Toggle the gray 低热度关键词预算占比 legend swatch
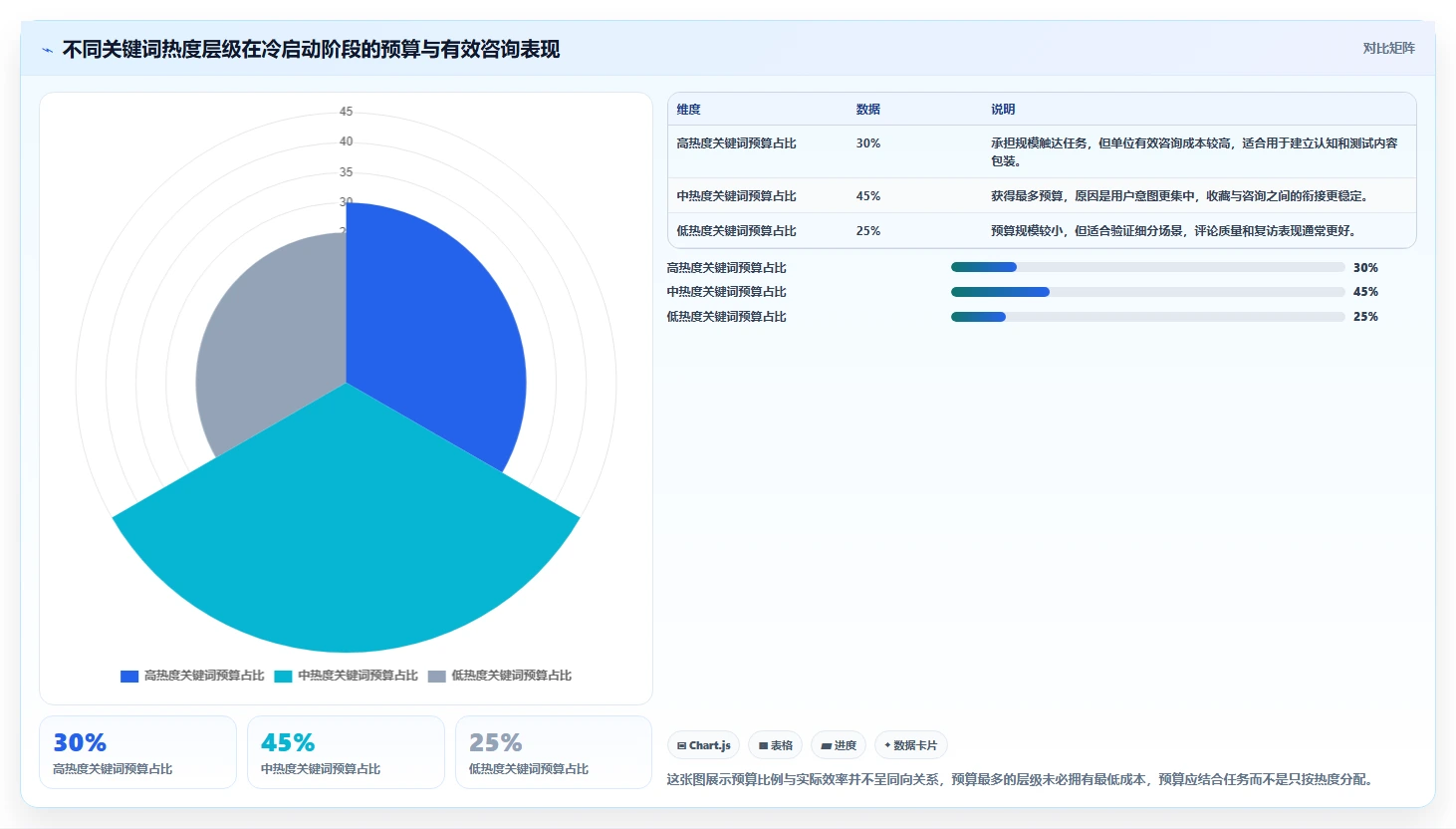The width and height of the screenshot is (1456, 829). click(436, 676)
